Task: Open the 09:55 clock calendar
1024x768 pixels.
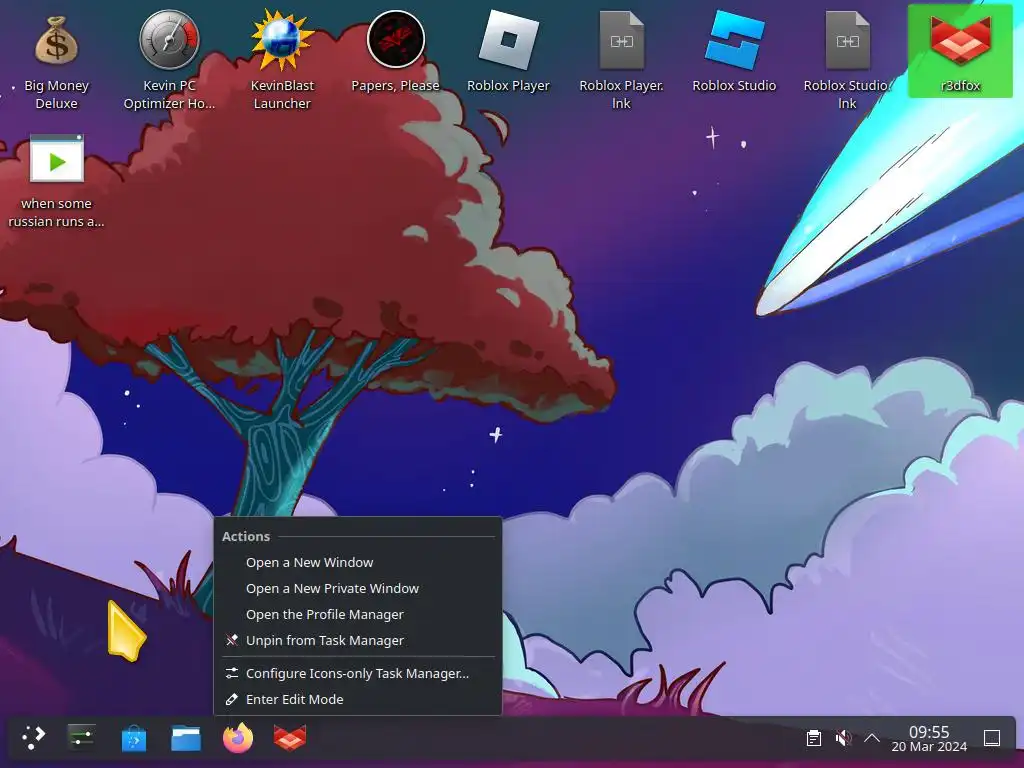Action: point(929,738)
